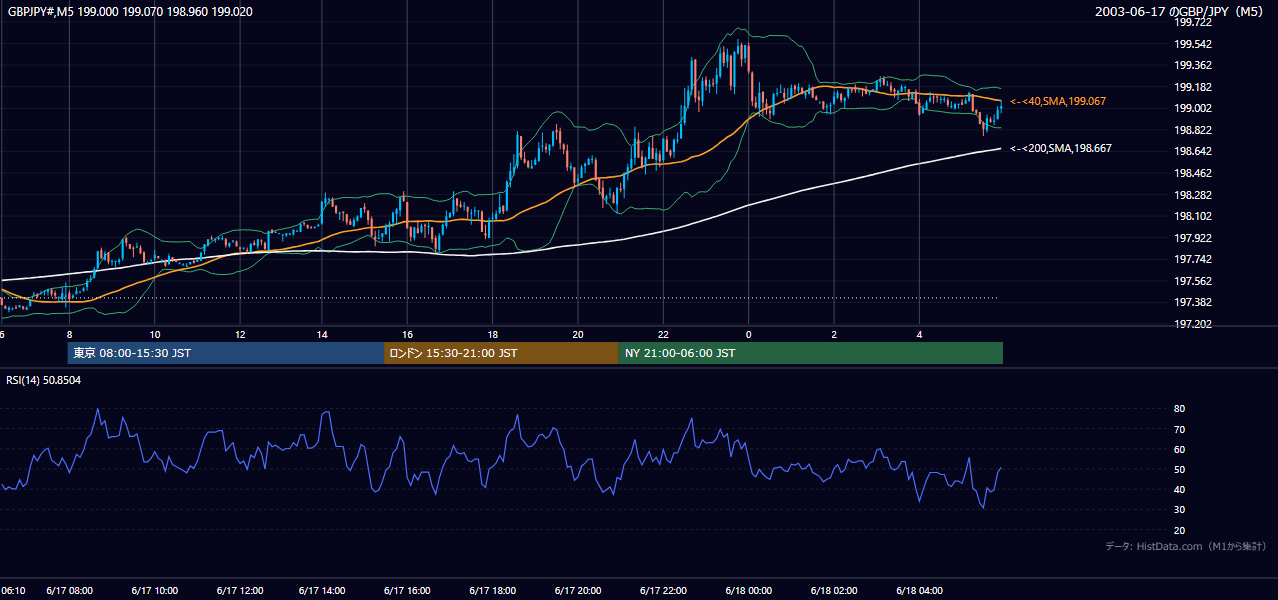The image size is (1278, 600).
Task: Click the hour label 2 on chart axis
Action: (834, 334)
